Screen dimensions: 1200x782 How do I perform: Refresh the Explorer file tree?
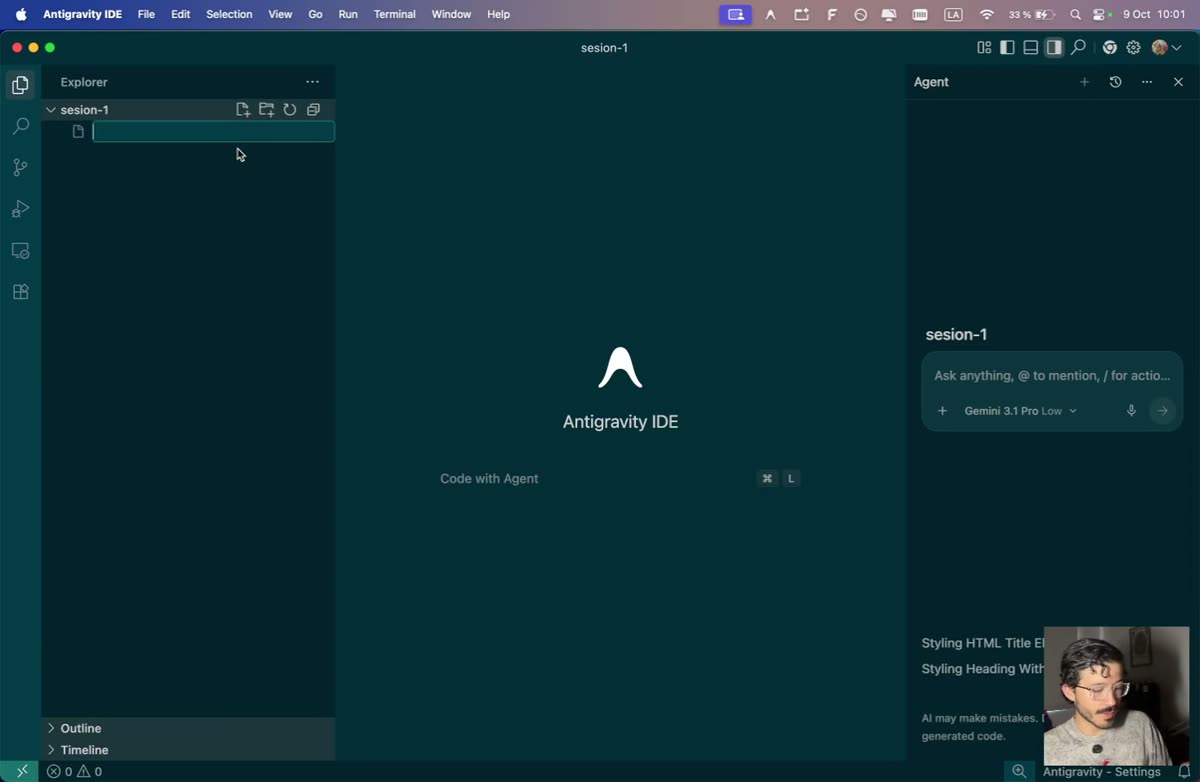click(290, 110)
